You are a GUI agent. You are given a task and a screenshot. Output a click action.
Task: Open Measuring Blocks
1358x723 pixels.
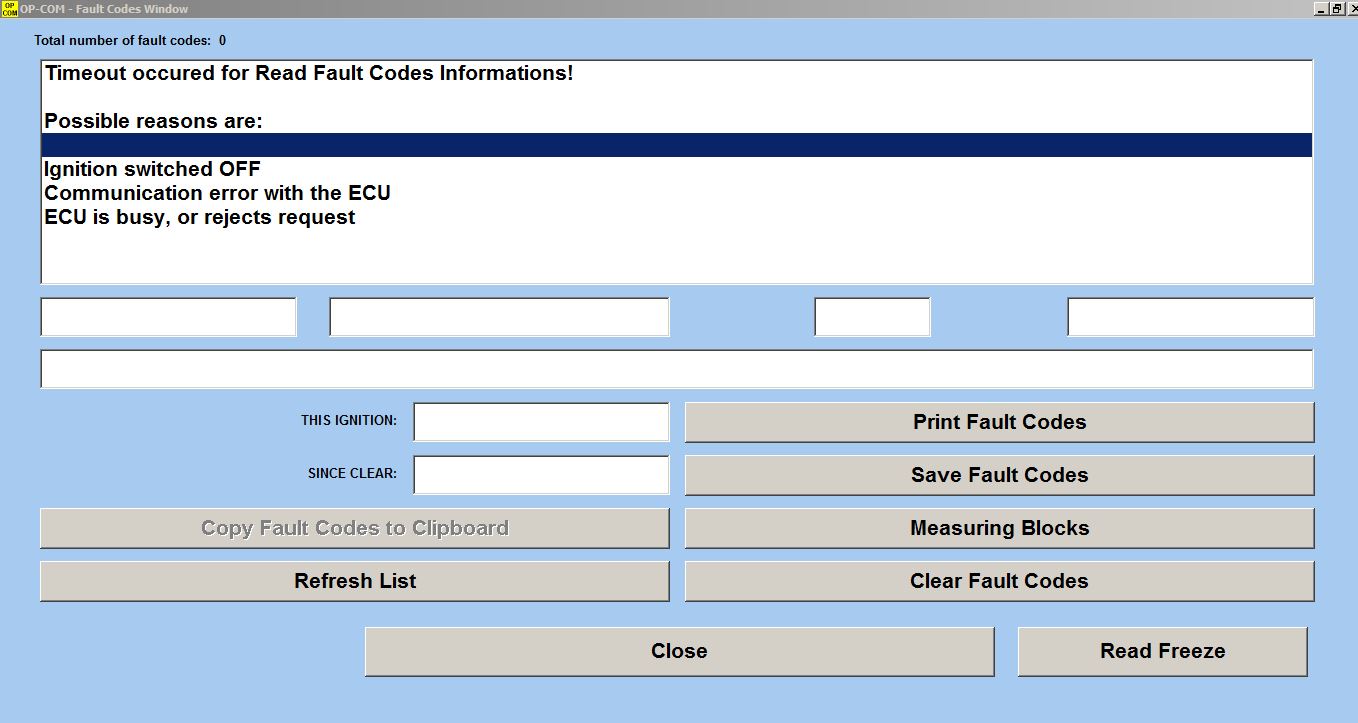tap(999, 528)
